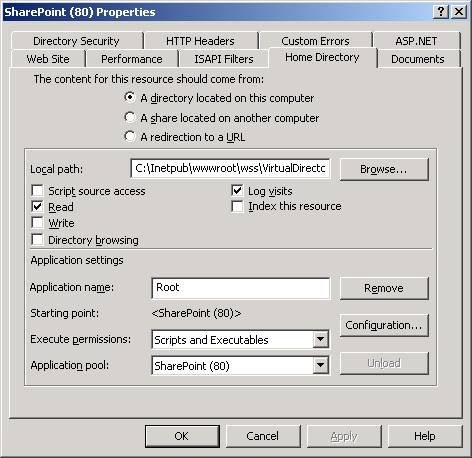Click the OK button
This screenshot has width=472, height=458.
tap(182, 436)
